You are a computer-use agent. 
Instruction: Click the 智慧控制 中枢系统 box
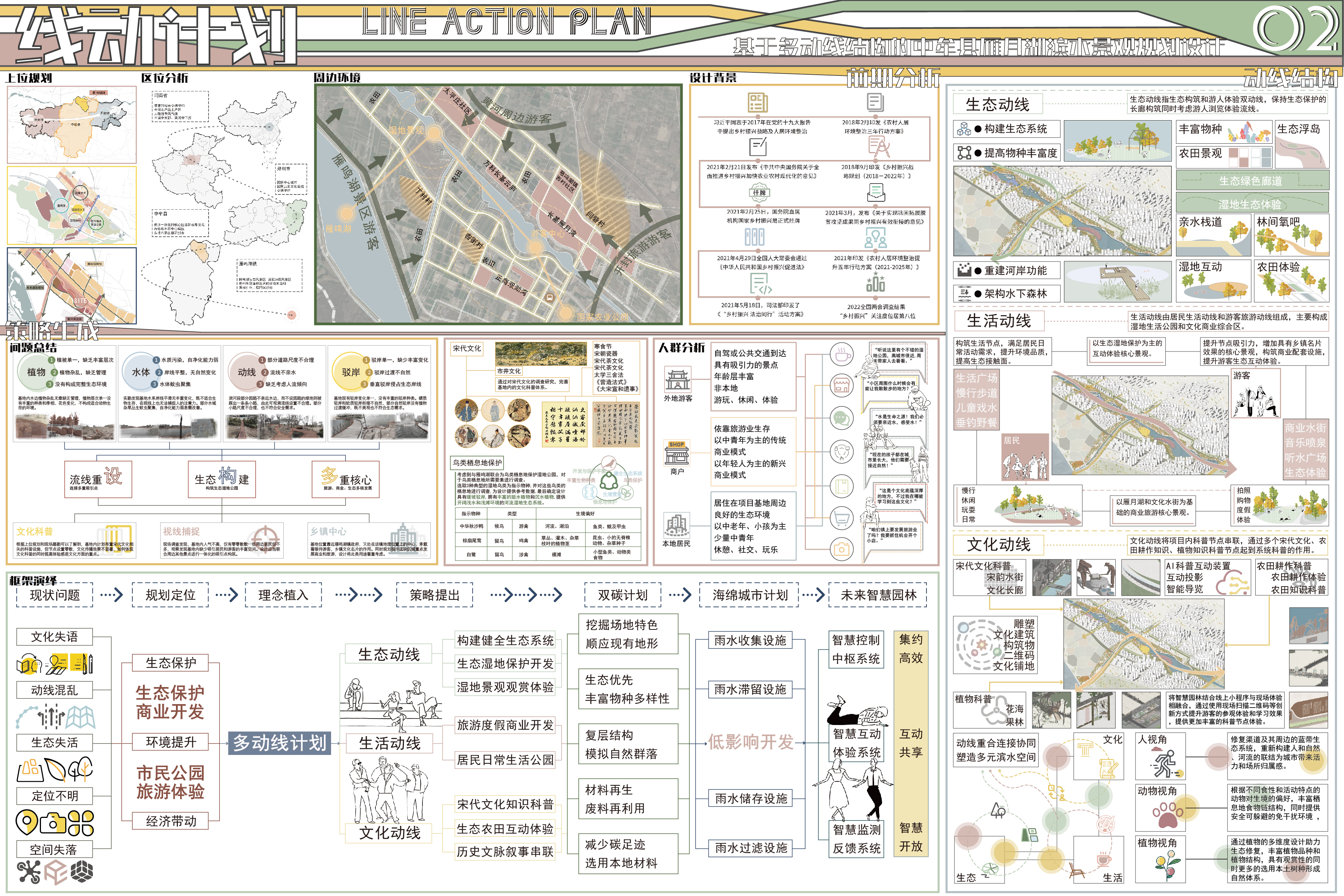(x=856, y=649)
